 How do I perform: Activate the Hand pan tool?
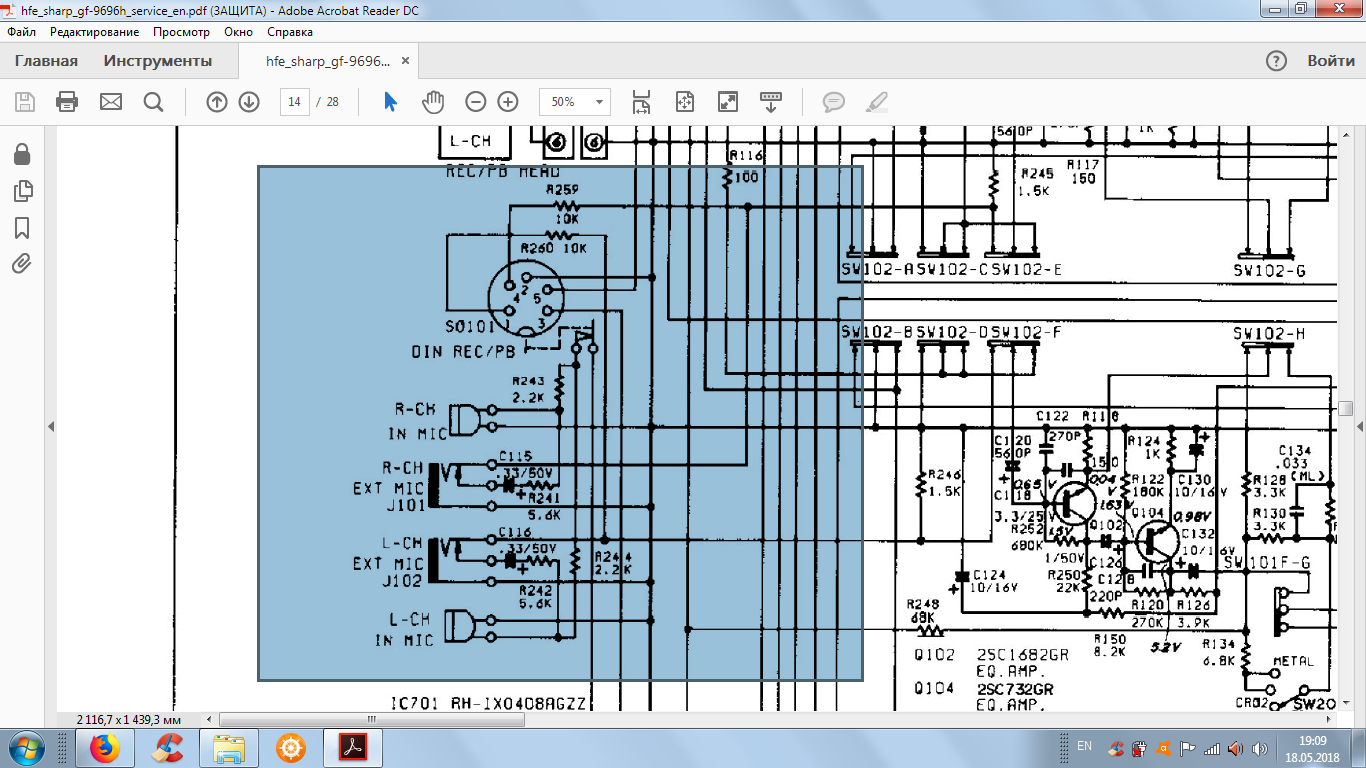pos(432,102)
